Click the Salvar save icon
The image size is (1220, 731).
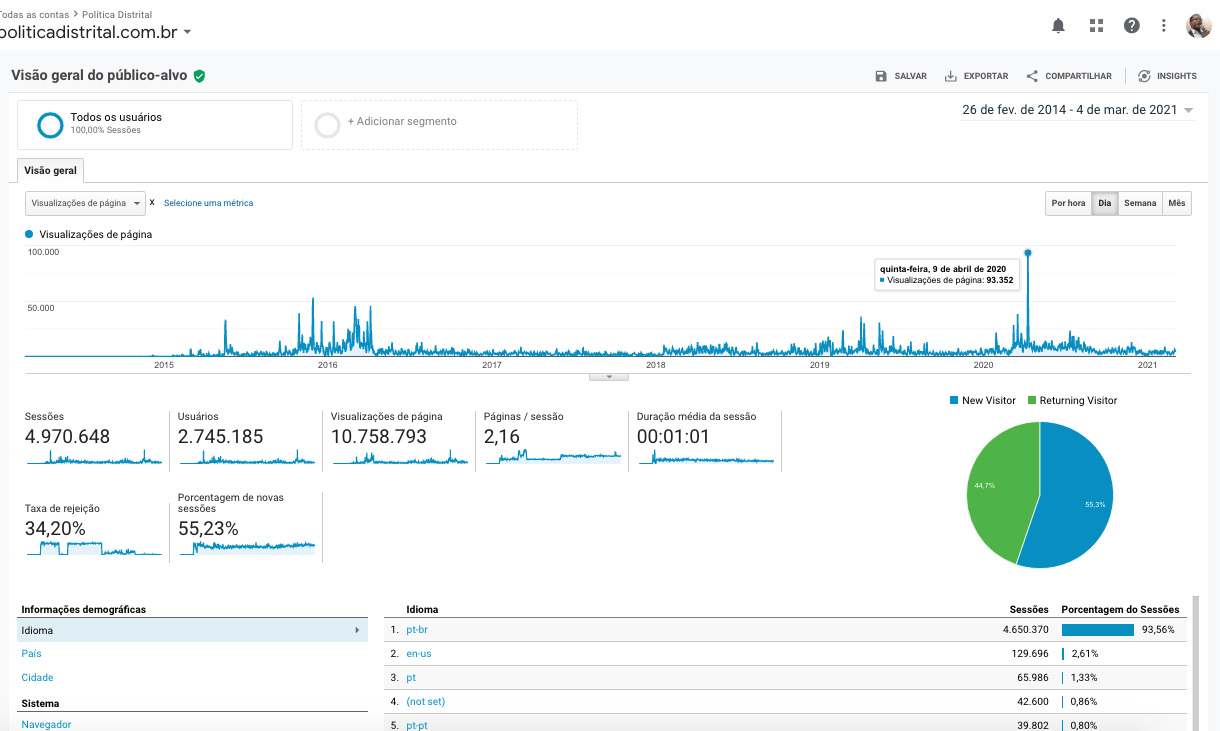(x=881, y=76)
